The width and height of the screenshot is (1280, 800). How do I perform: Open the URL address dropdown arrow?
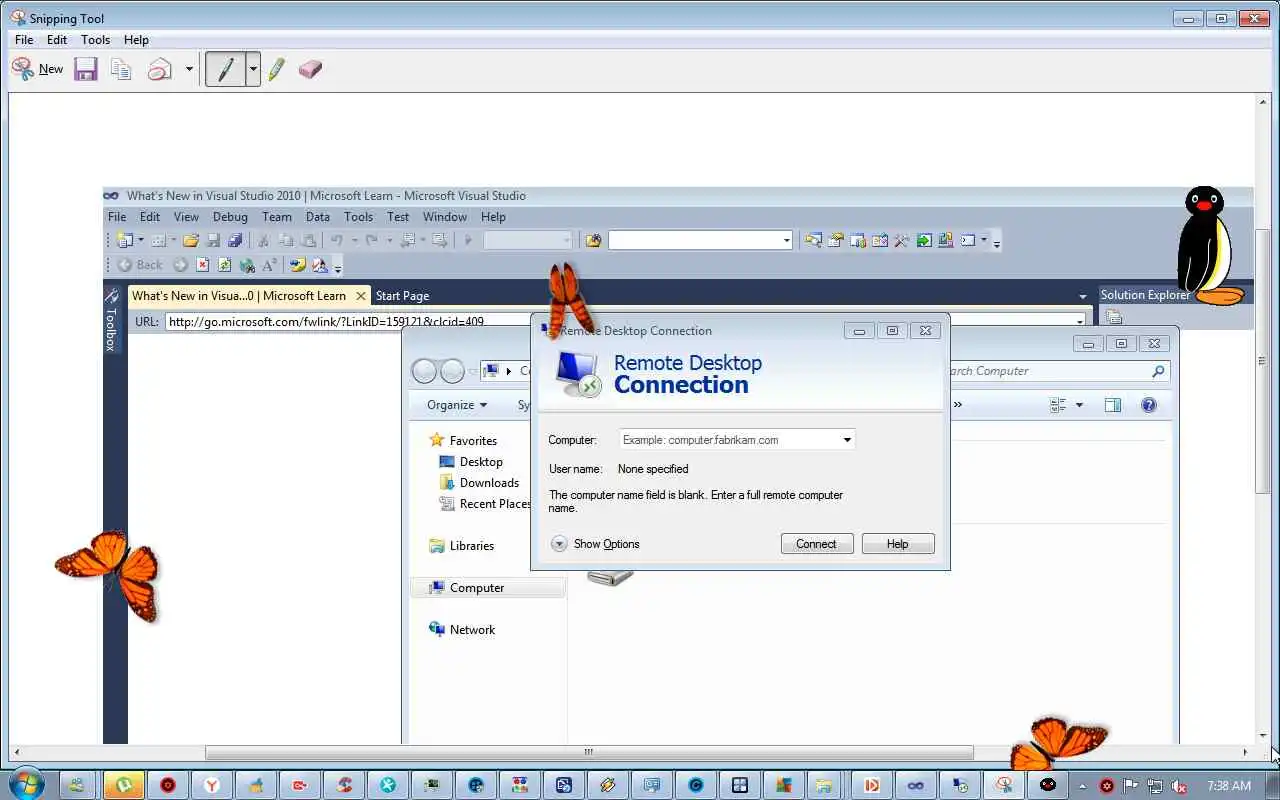(x=1080, y=321)
